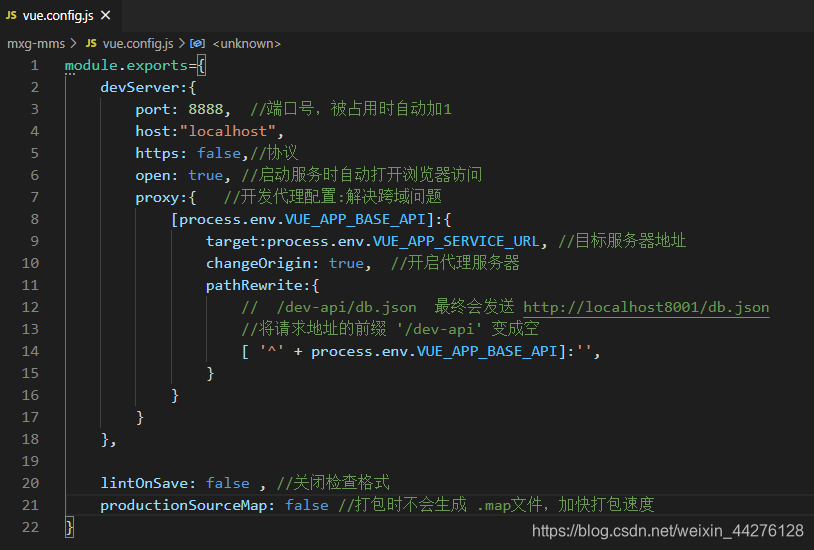Viewport: 814px width, 550px height.
Task: Open the http://localhost8001/db.json link
Action: pyautogui.click(x=646, y=307)
